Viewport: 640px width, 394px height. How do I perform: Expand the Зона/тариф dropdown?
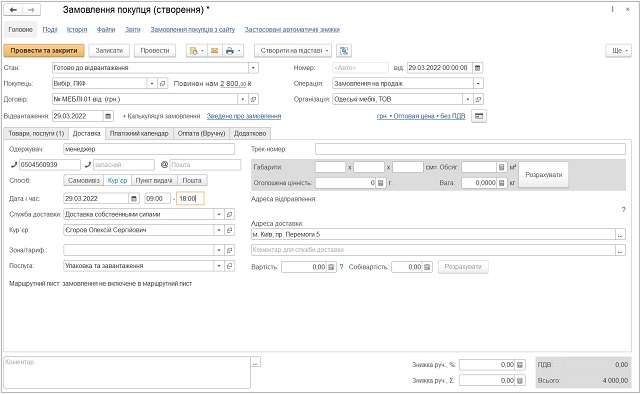click(x=219, y=250)
